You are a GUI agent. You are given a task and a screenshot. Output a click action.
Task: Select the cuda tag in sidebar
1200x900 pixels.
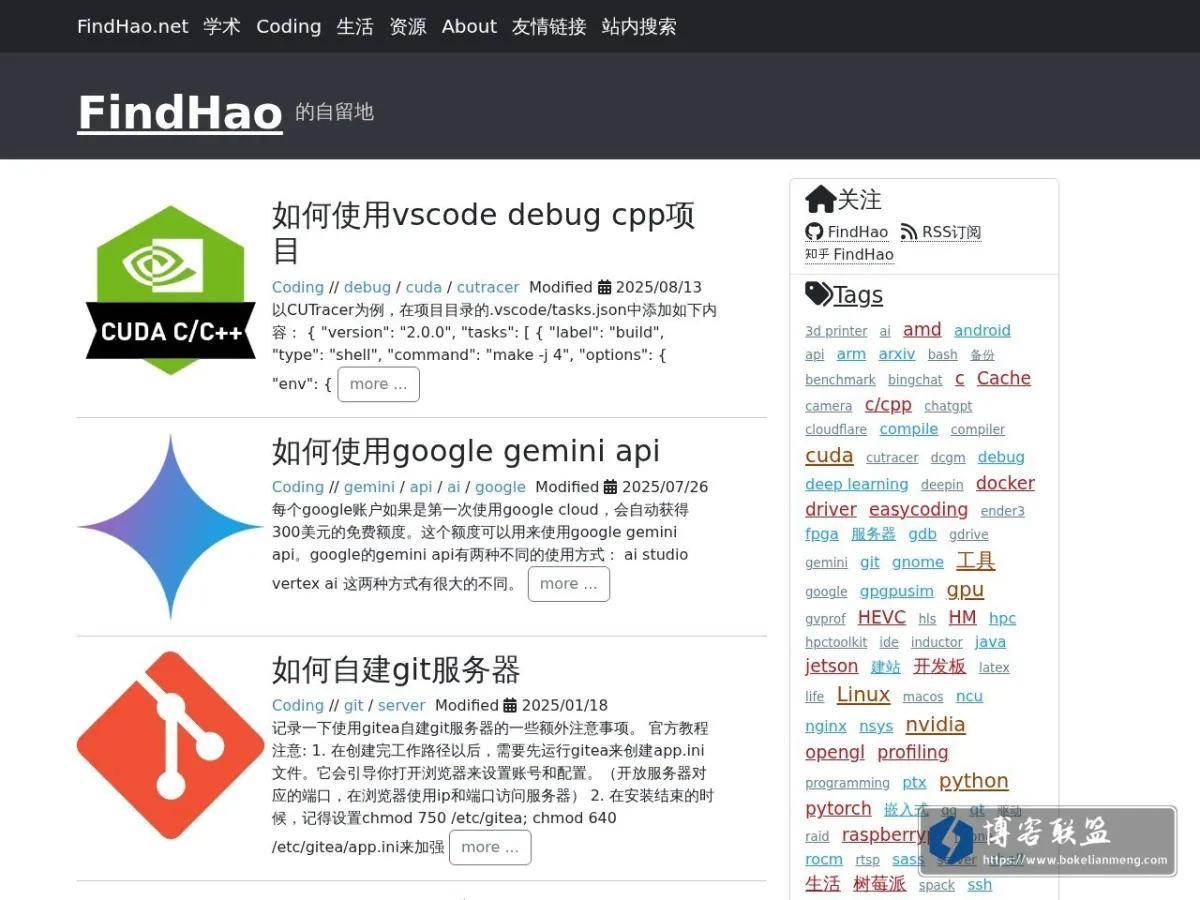click(x=829, y=455)
